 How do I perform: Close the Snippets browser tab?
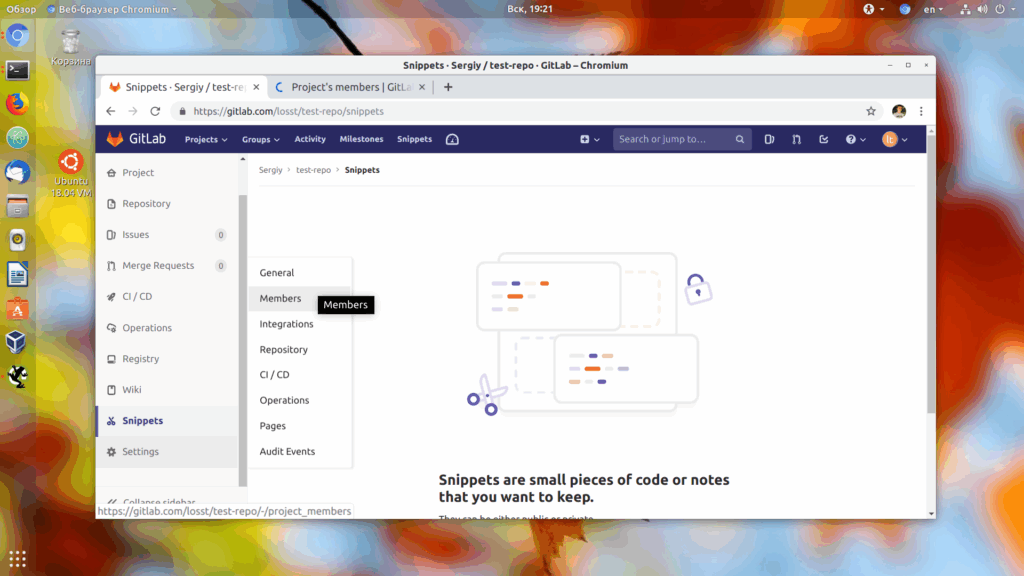256,87
